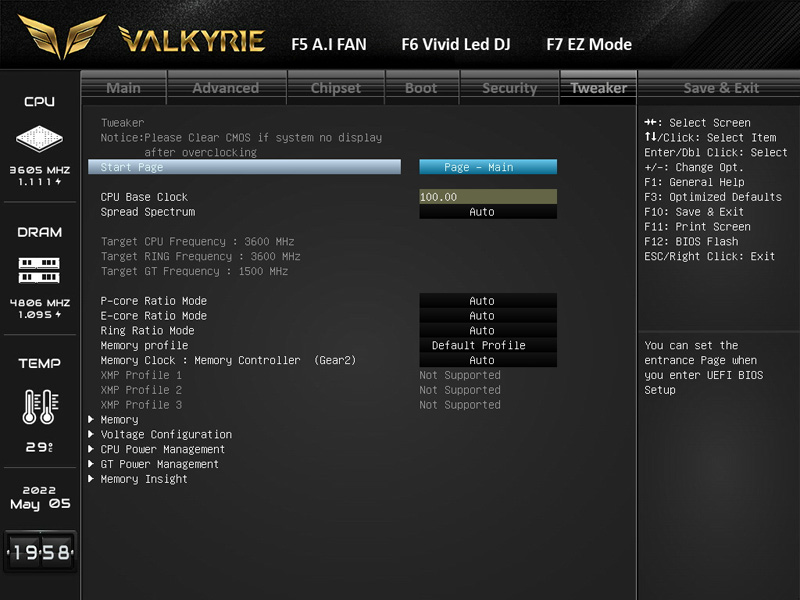Click the 2022 May 05 date

tap(40, 497)
